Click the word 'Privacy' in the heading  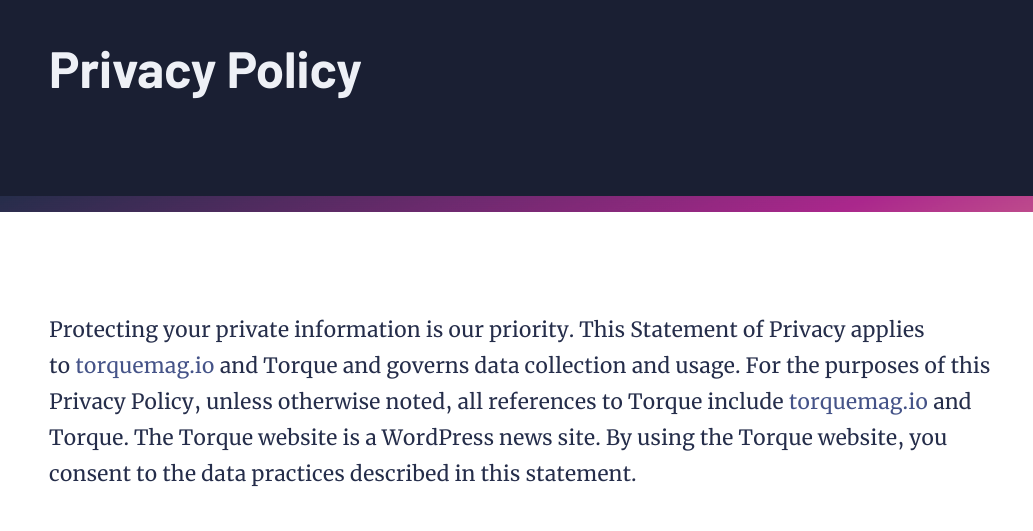[132, 70]
